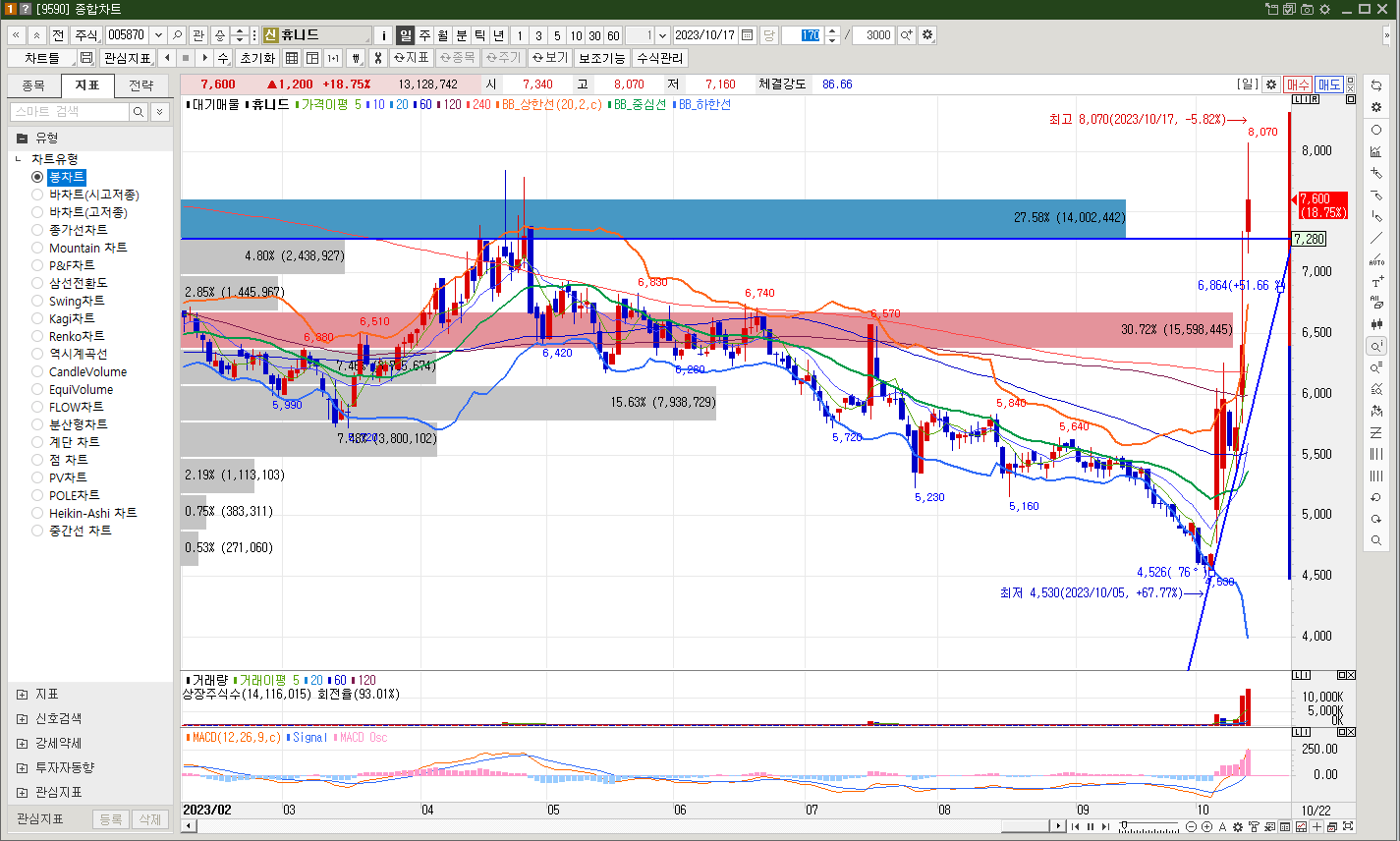Select the AUTO trend line tool
This screenshot has height=841, width=1400.
(1376, 259)
